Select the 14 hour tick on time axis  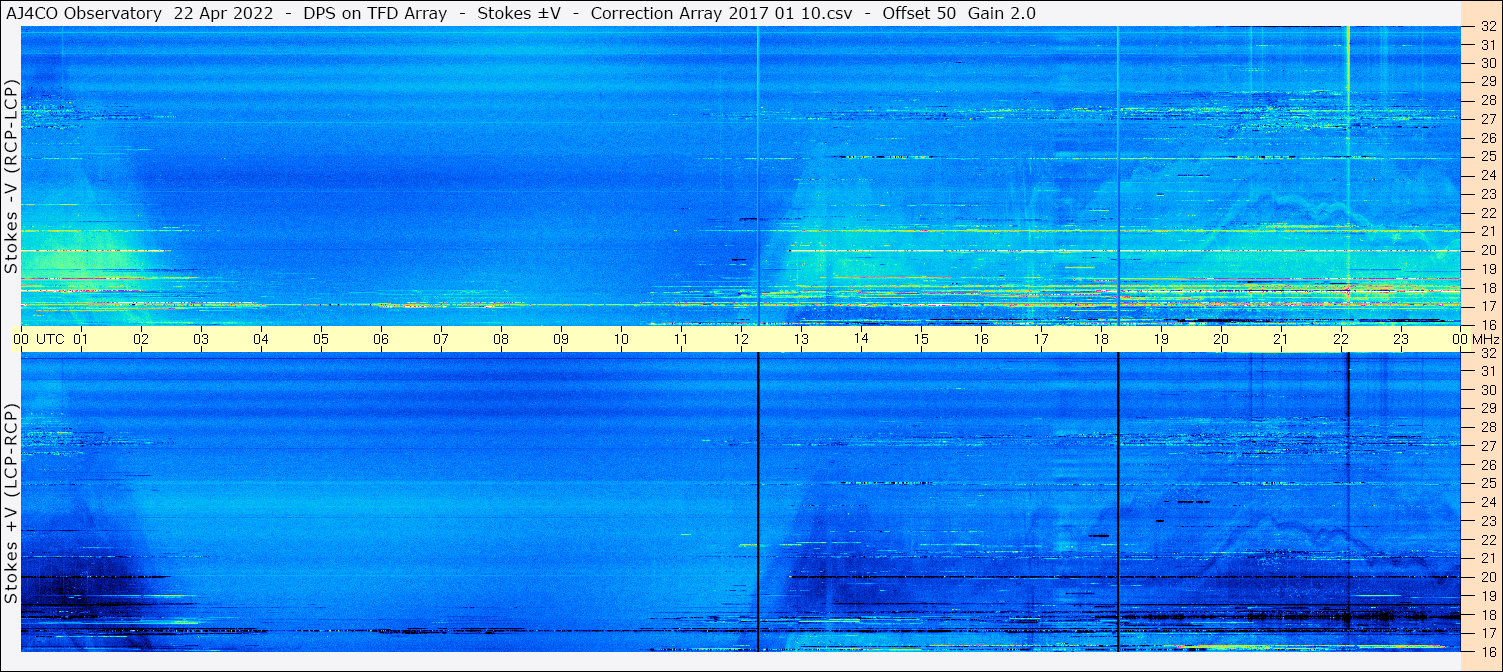[861, 339]
